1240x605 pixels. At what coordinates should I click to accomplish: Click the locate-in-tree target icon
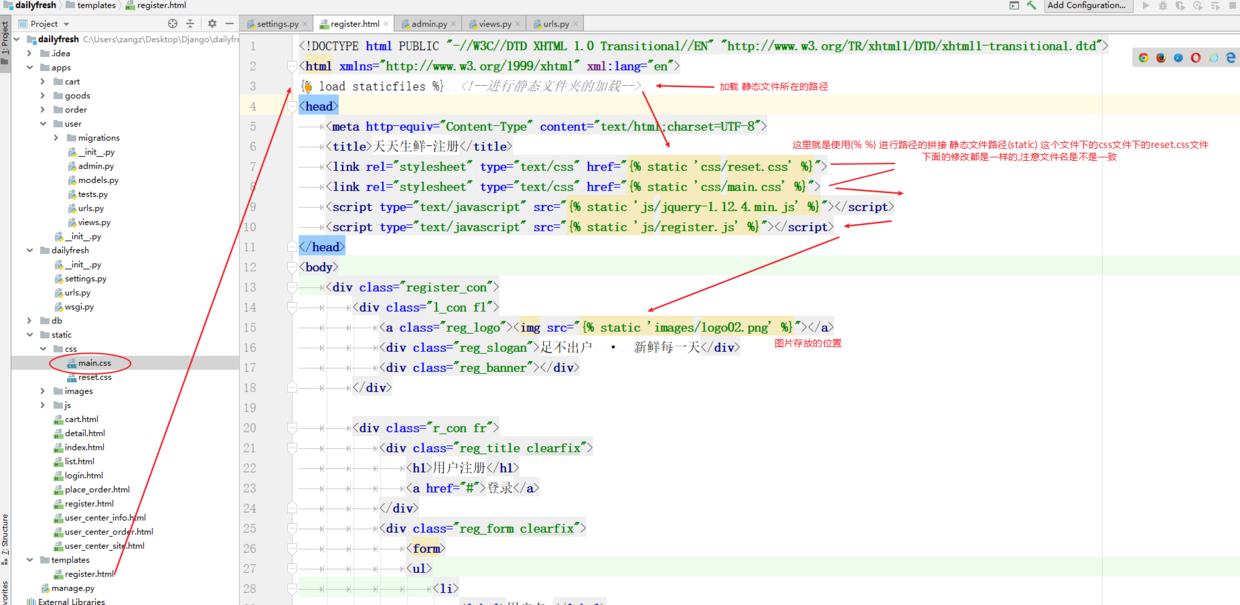click(x=172, y=23)
